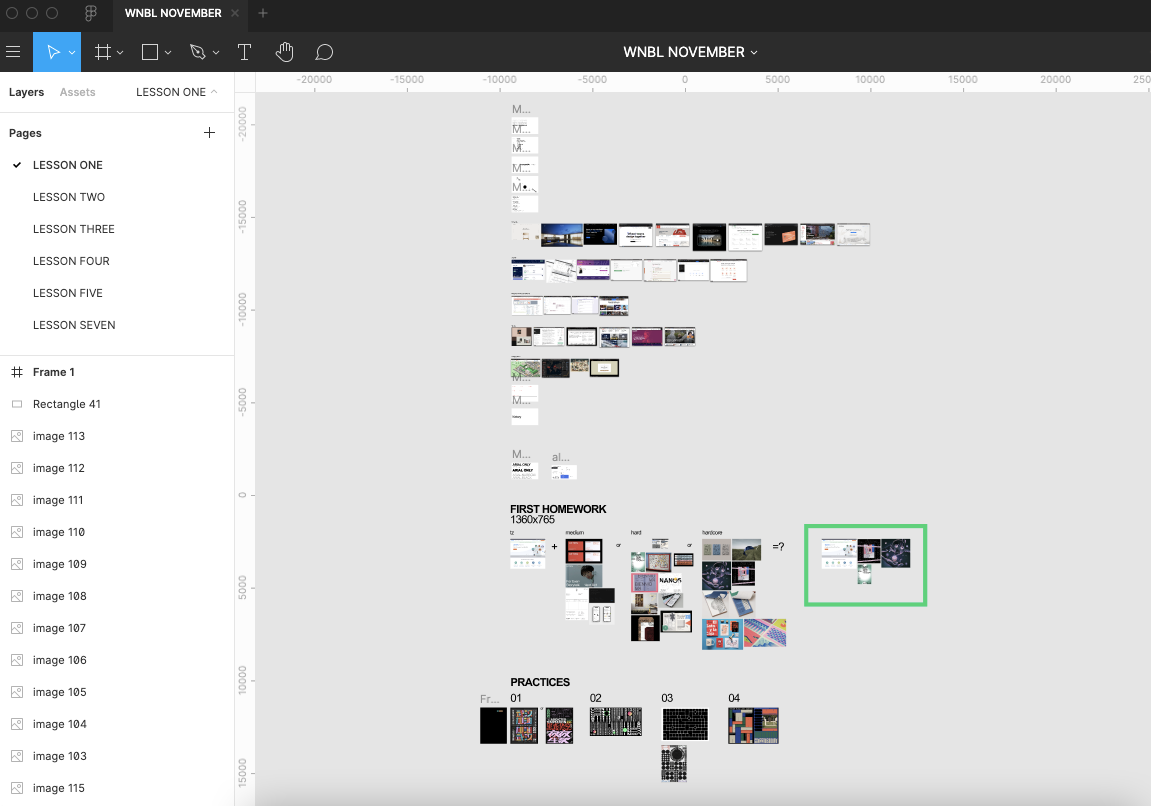This screenshot has width=1151, height=806.
Task: Open a new tab with plus
Action: tap(263, 13)
